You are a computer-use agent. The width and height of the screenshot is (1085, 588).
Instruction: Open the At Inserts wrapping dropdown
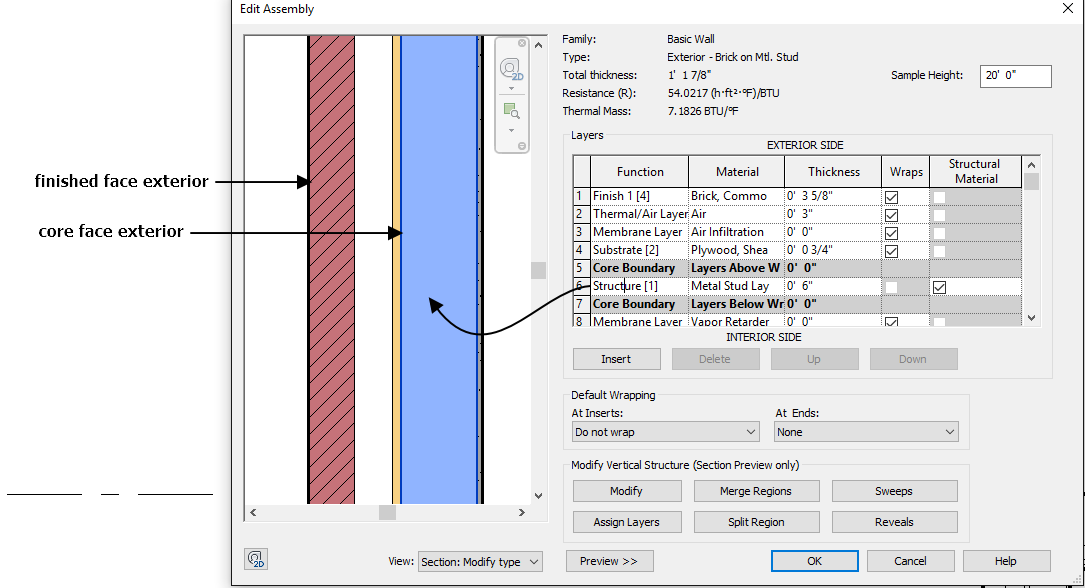(x=665, y=432)
